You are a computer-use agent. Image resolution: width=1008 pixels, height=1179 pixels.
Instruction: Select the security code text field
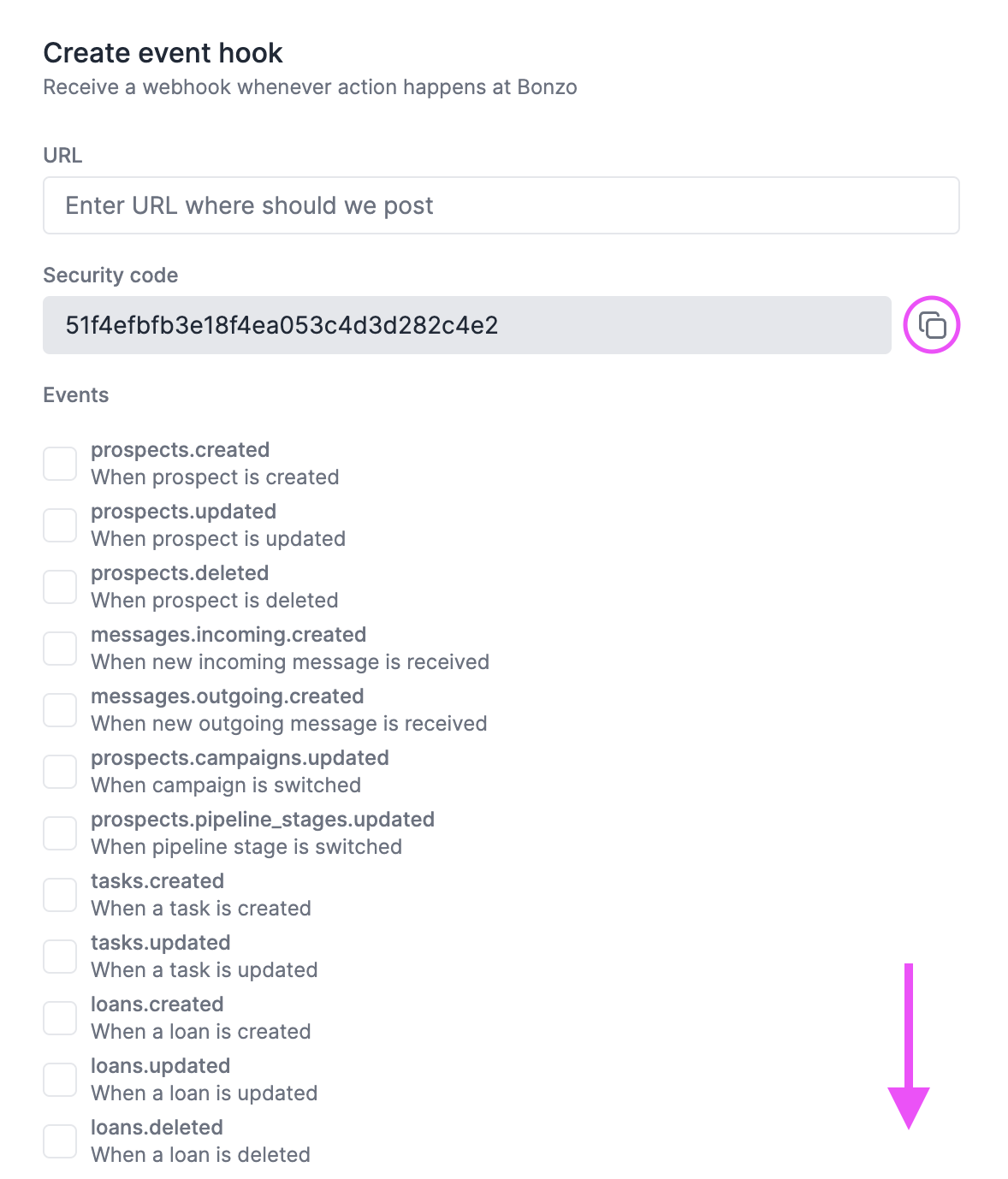click(x=467, y=325)
